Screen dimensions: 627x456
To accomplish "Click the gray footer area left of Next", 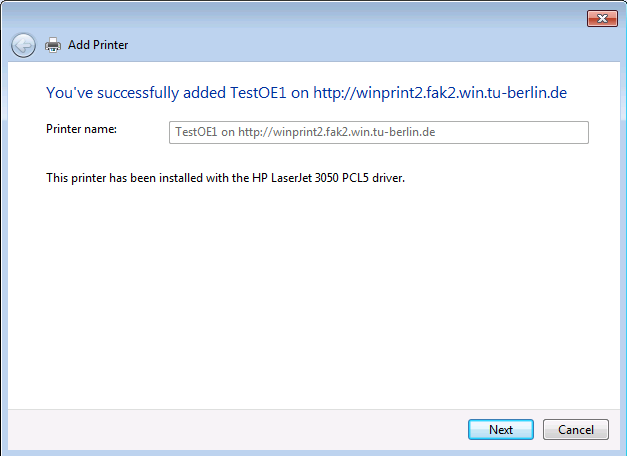I will (x=230, y=430).
